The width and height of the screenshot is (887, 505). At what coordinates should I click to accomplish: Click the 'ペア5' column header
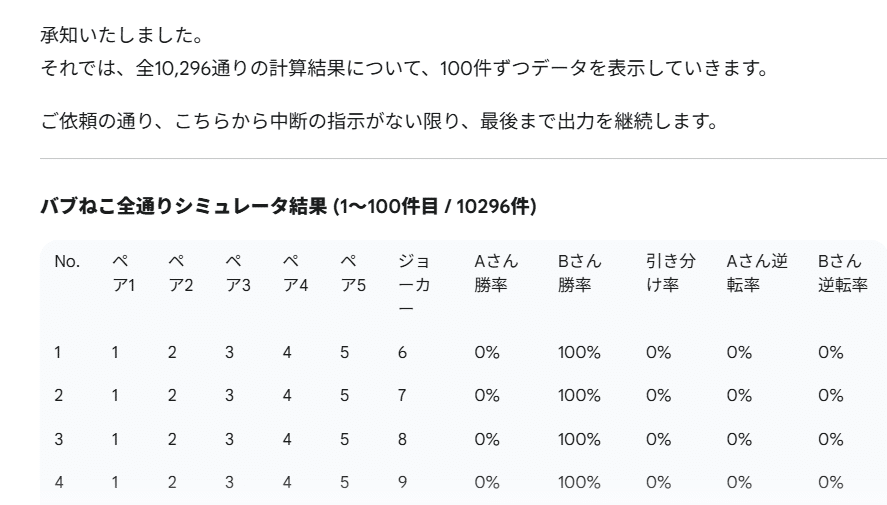(x=353, y=273)
